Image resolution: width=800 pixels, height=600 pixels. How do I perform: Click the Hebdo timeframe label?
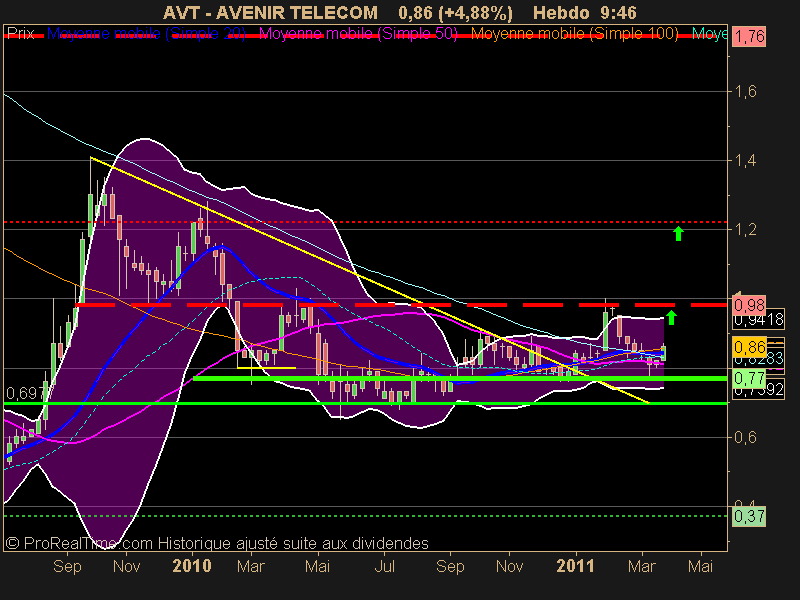click(563, 13)
